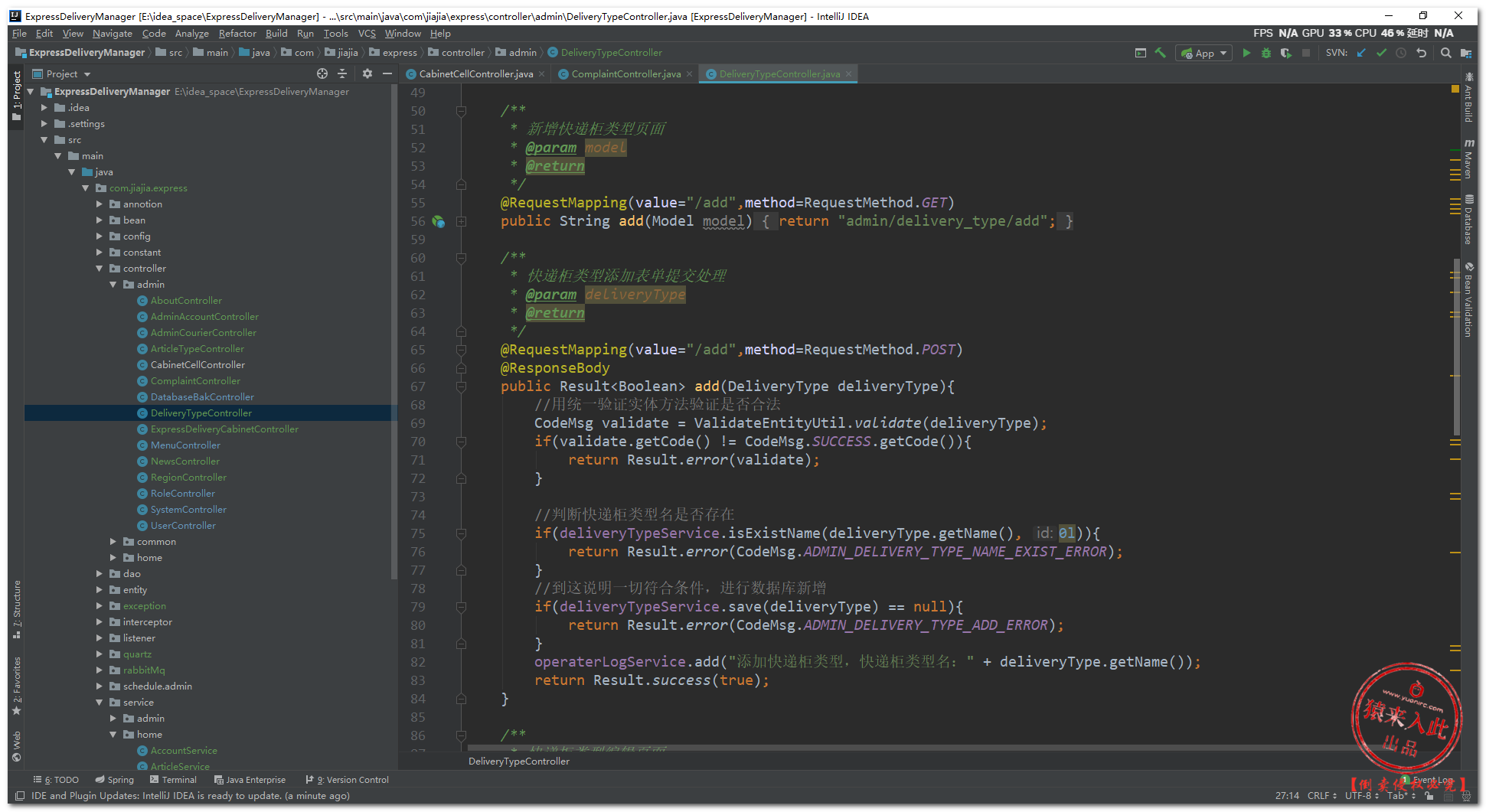The height and width of the screenshot is (812, 1486).
Task: Click the SVN update project blue arrow
Action: click(x=1361, y=53)
